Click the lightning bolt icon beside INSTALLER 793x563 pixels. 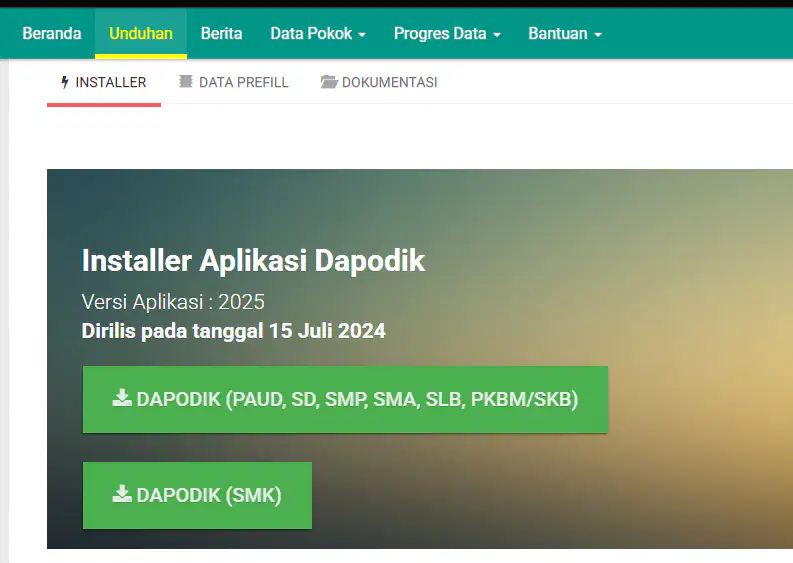(65, 82)
